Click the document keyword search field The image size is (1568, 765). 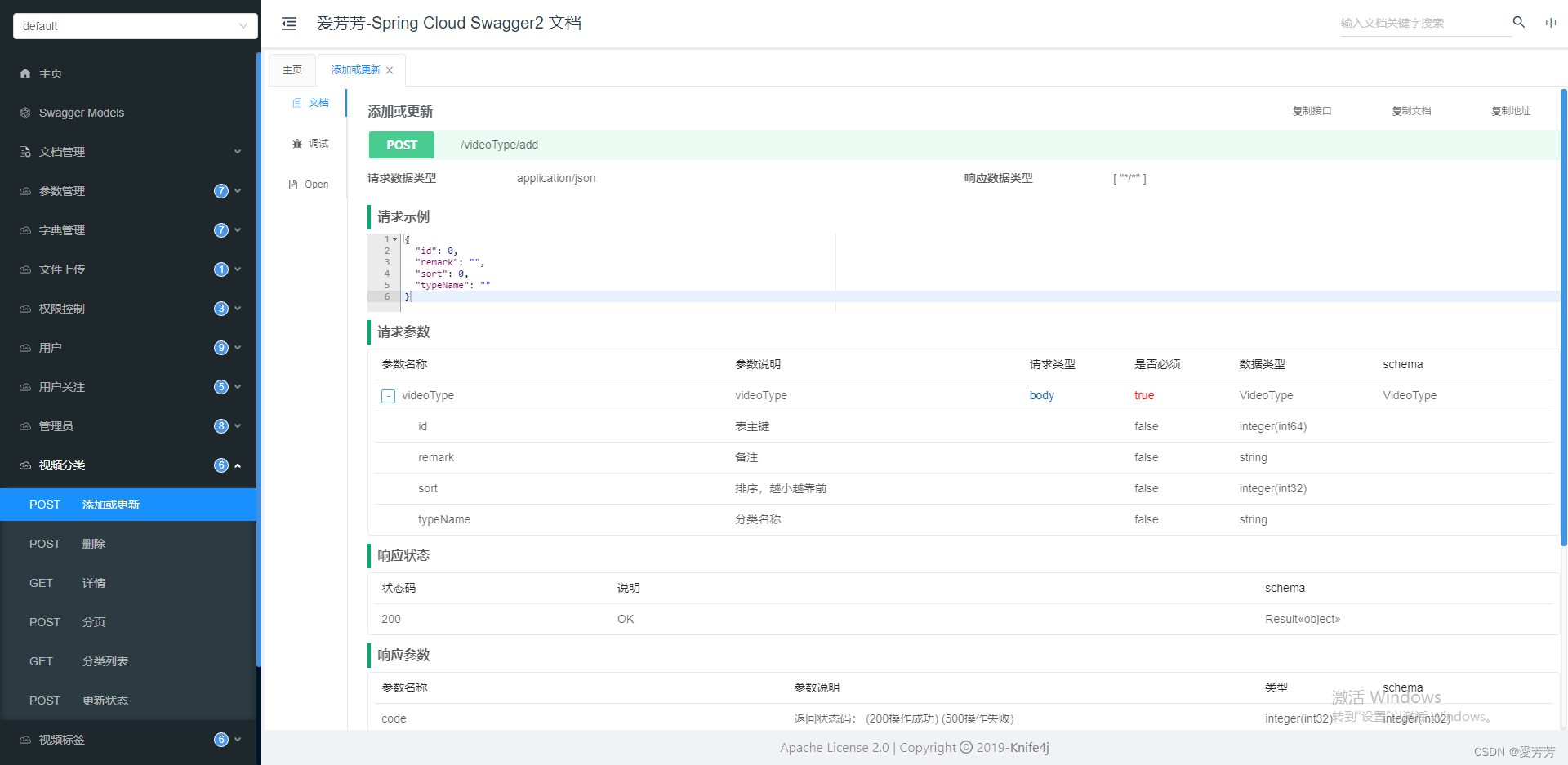tap(1424, 23)
